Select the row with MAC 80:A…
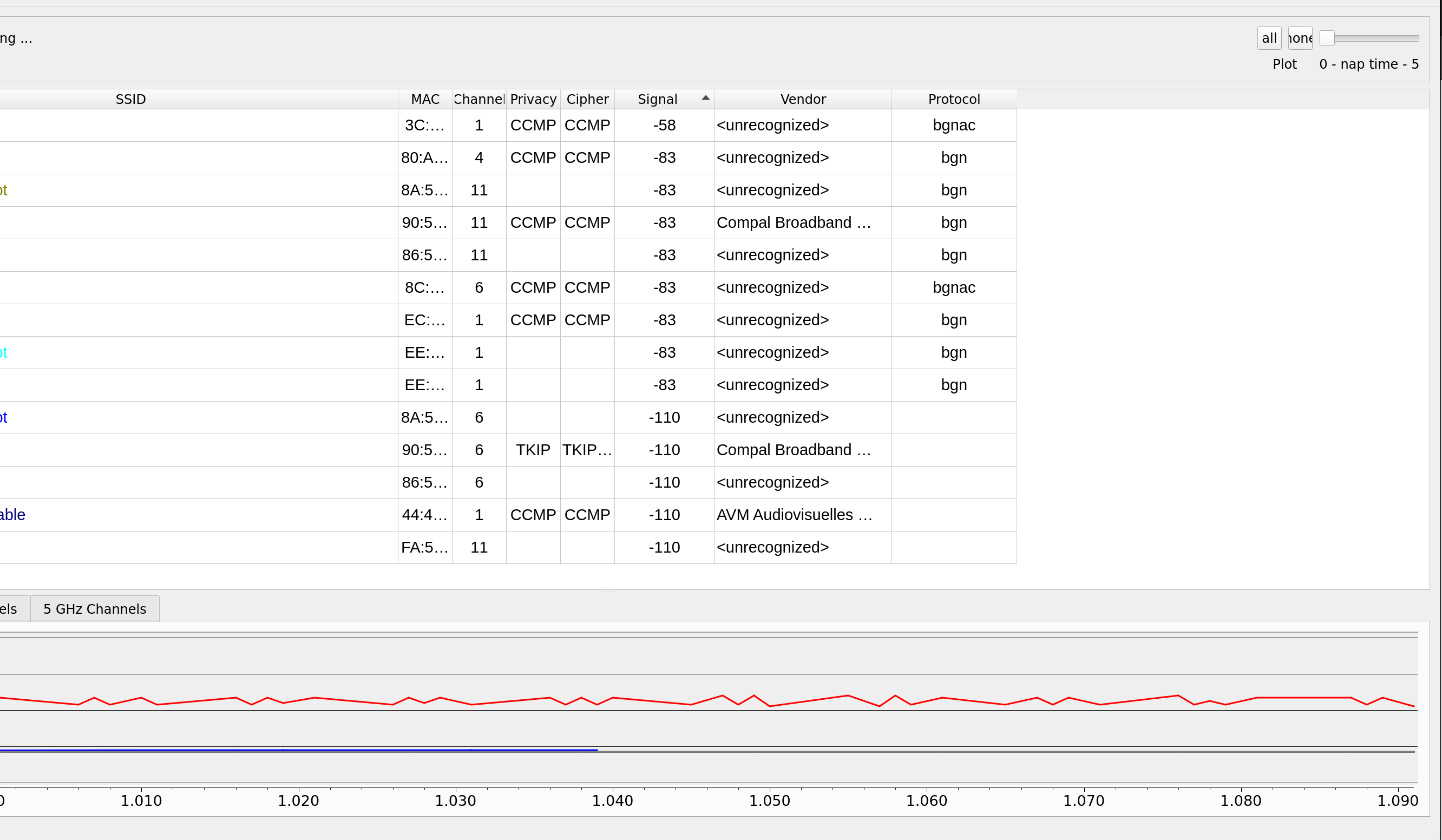Image resolution: width=1442 pixels, height=840 pixels. point(424,158)
